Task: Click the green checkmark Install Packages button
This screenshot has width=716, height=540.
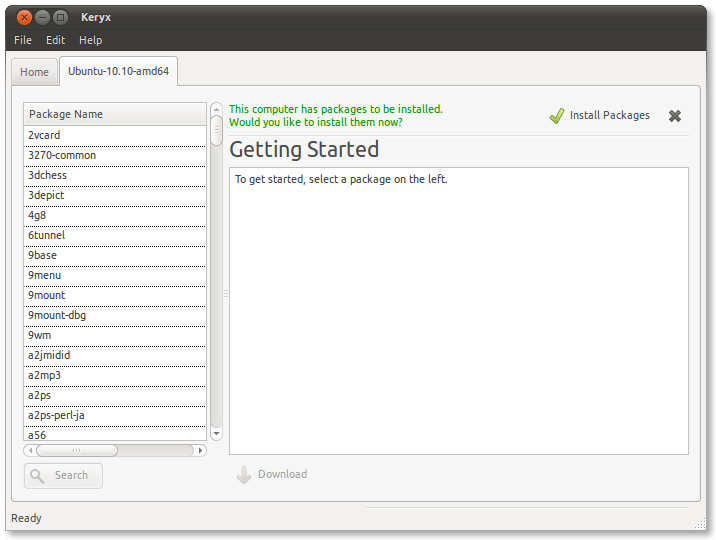Action: (x=600, y=115)
